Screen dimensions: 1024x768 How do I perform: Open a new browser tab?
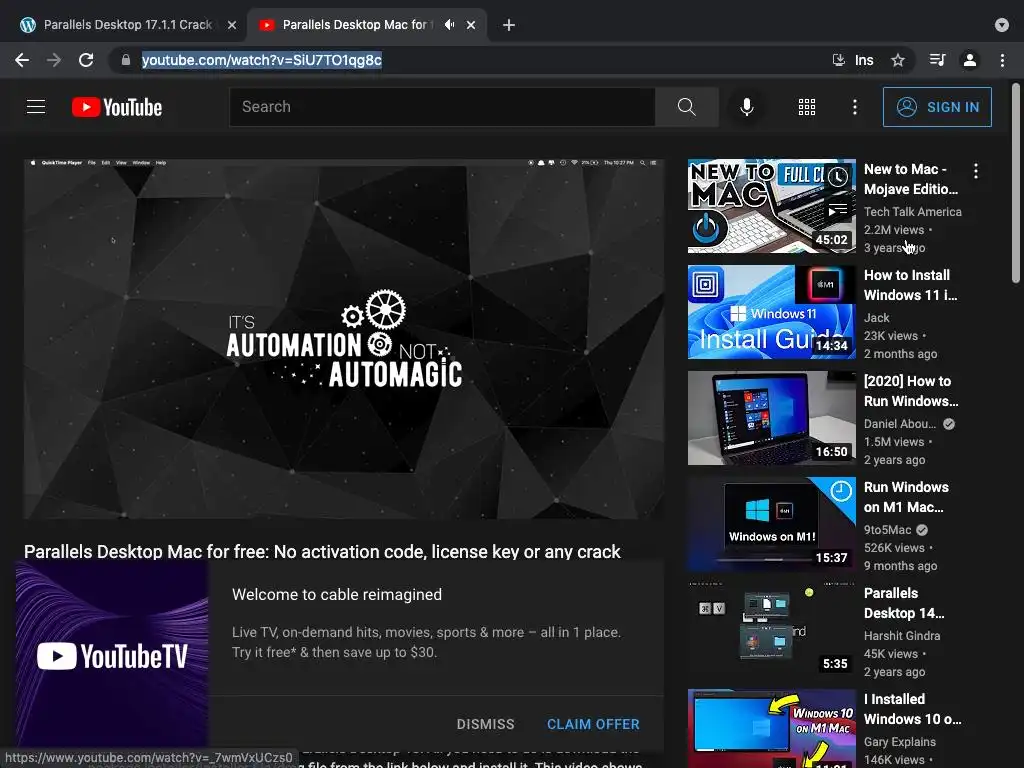point(509,25)
